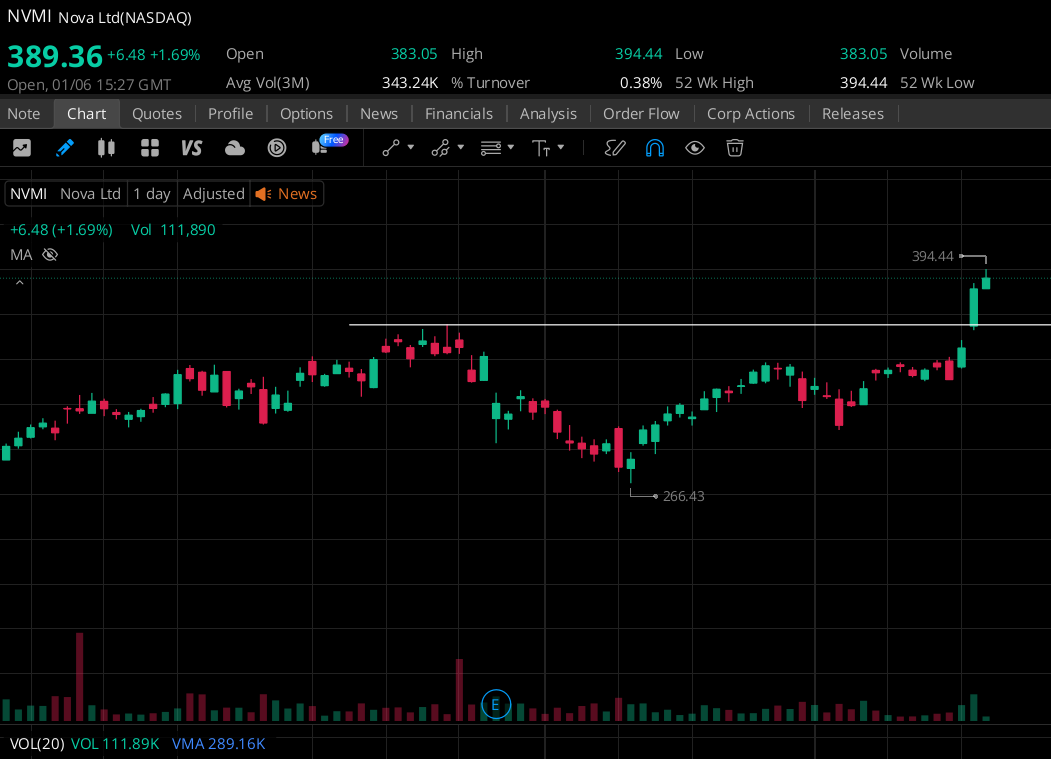Toggle drawings visibility with eye icon
1051x759 pixels.
pyautogui.click(x=695, y=147)
